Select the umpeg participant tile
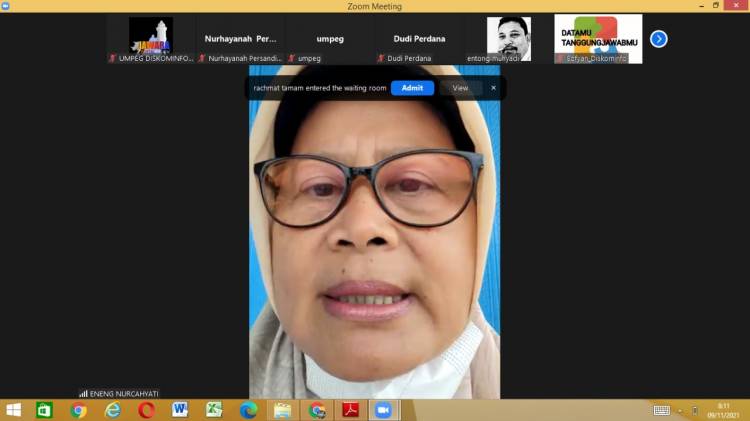 pos(330,39)
